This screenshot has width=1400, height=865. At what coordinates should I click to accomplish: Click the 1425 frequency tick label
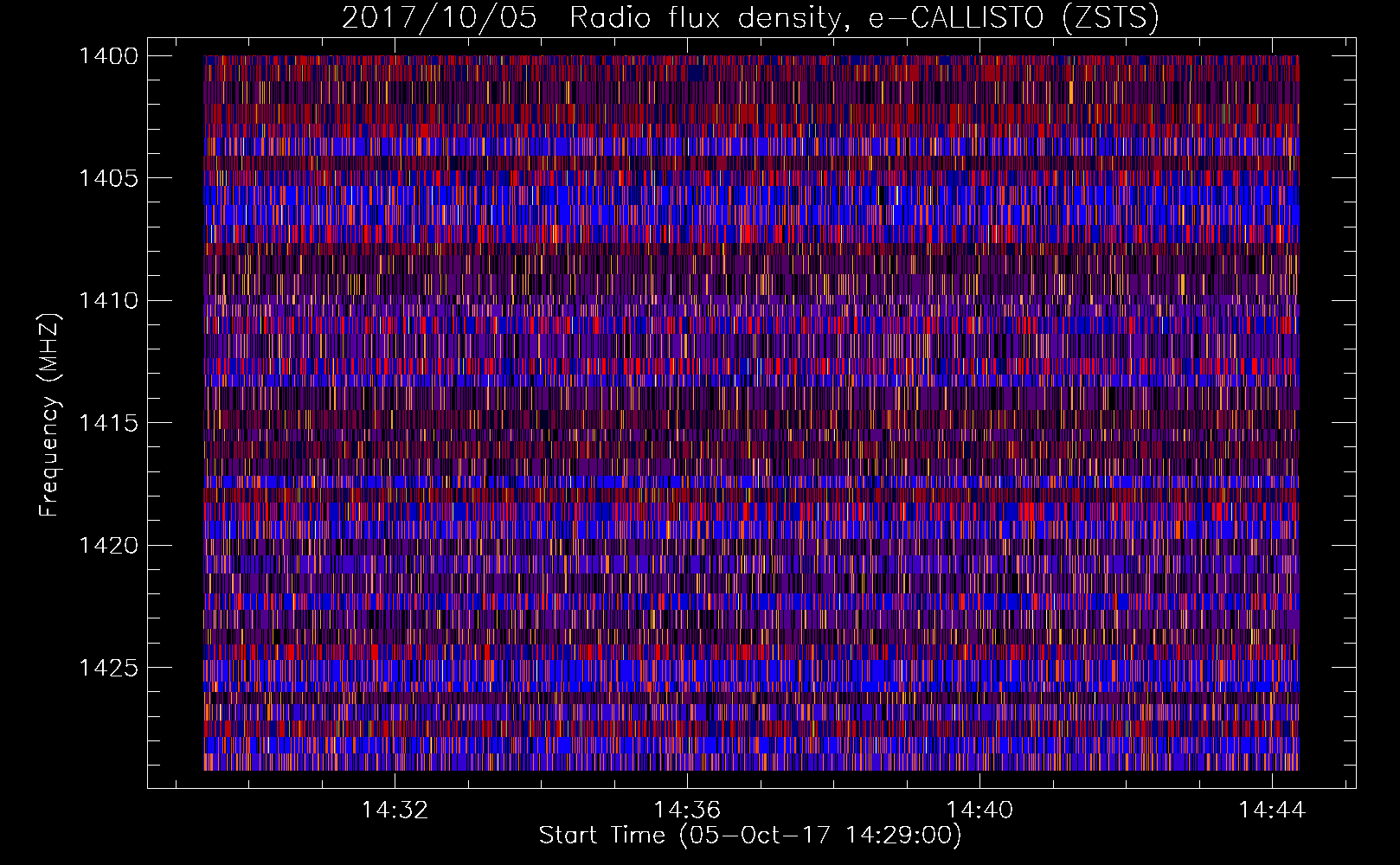(108, 668)
